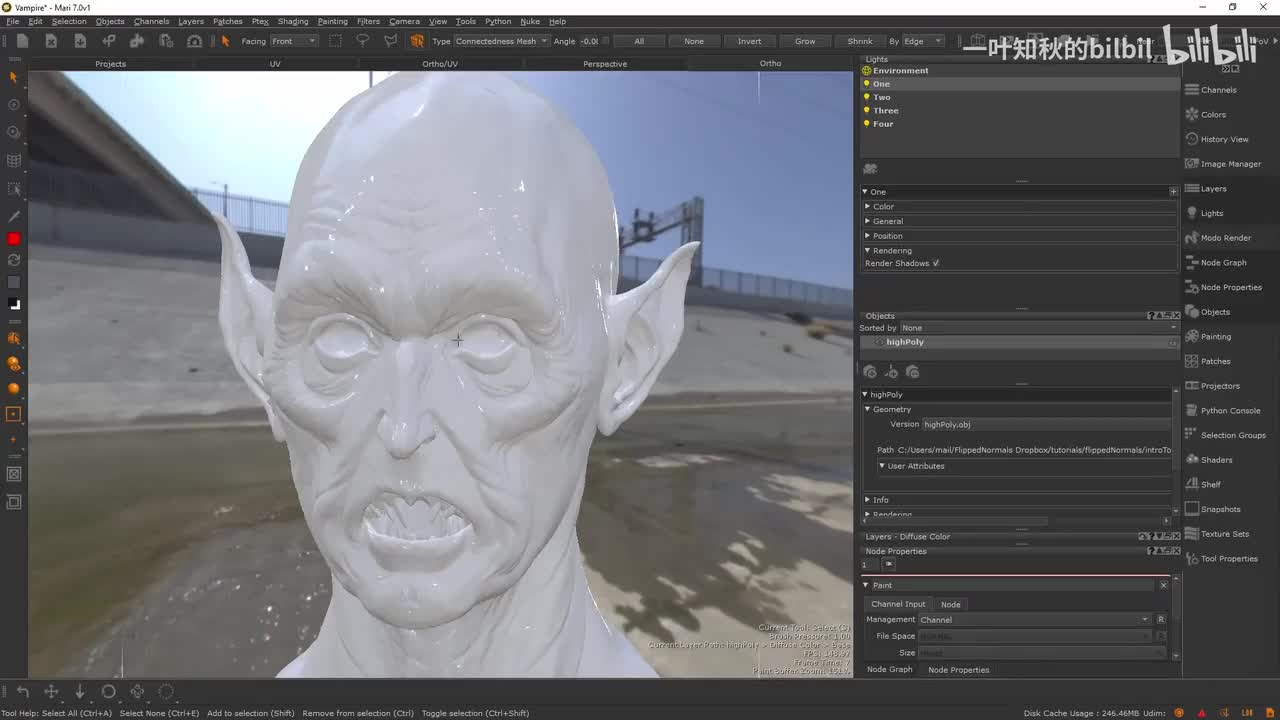Viewport: 1280px width, 720px height.
Task: Switch to the Perspective viewport tab
Action: (605, 64)
